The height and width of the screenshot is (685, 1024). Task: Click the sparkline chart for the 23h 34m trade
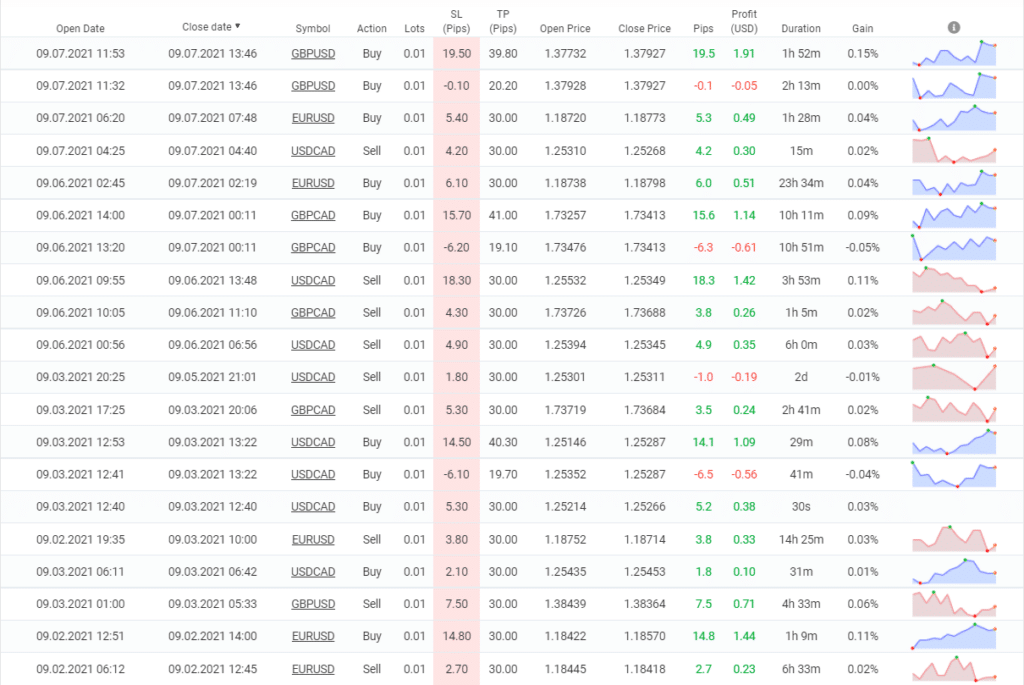954,184
